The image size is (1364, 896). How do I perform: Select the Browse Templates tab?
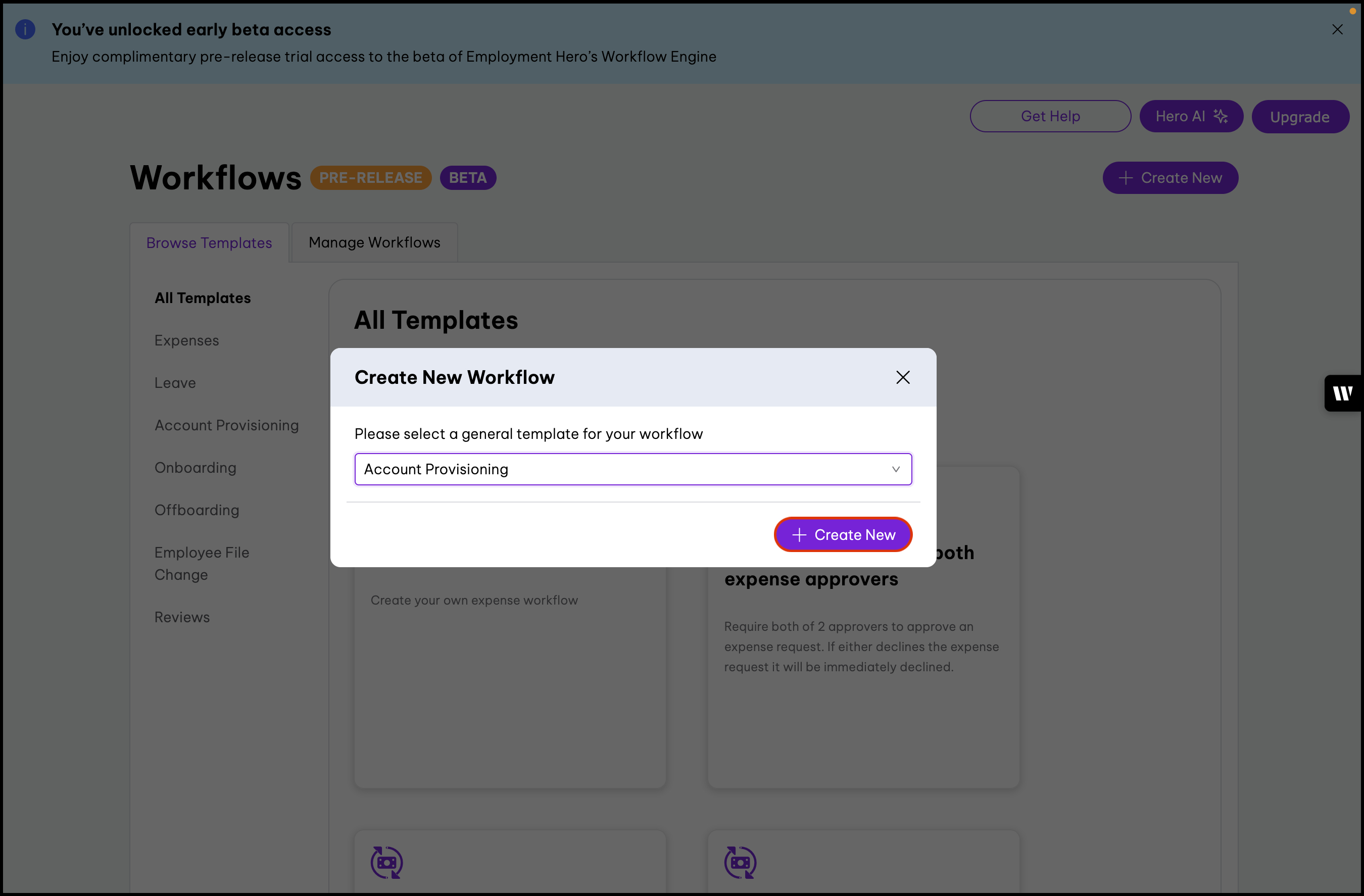click(x=209, y=243)
